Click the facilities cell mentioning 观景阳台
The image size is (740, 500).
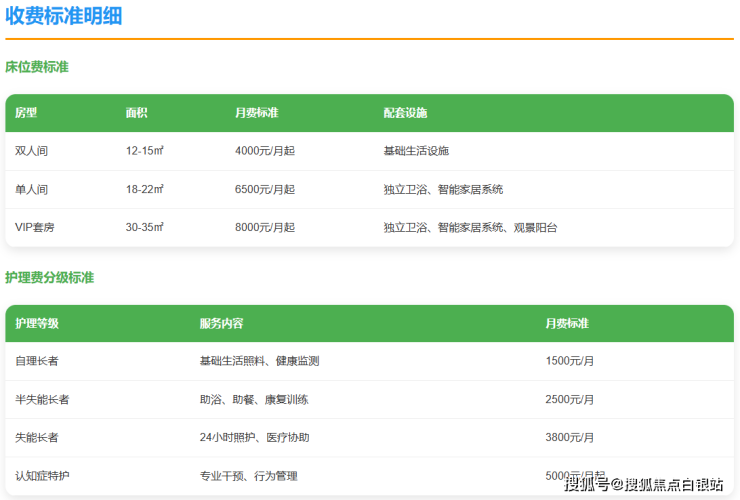pos(470,227)
